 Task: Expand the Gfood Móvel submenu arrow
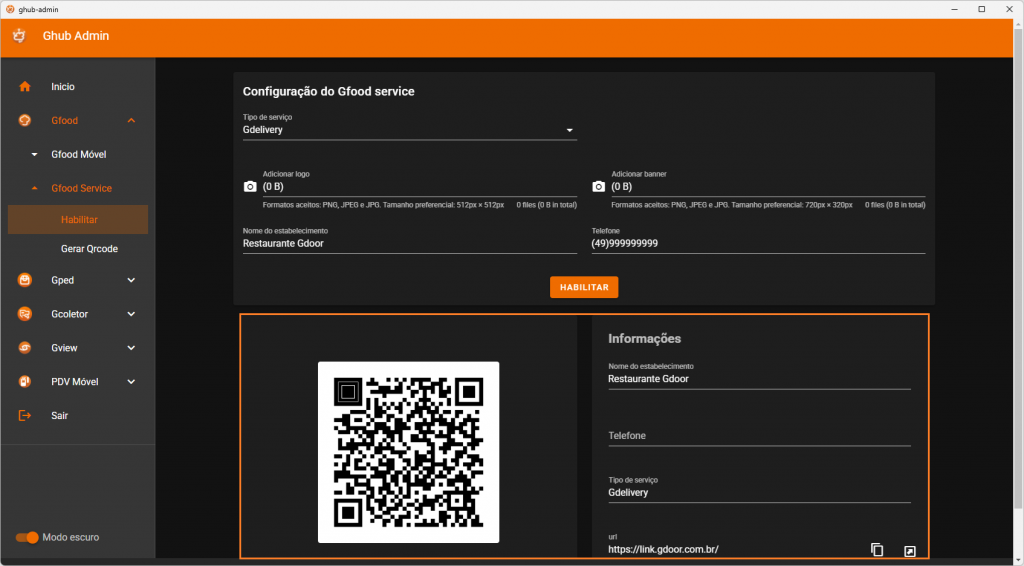[x=35, y=155]
